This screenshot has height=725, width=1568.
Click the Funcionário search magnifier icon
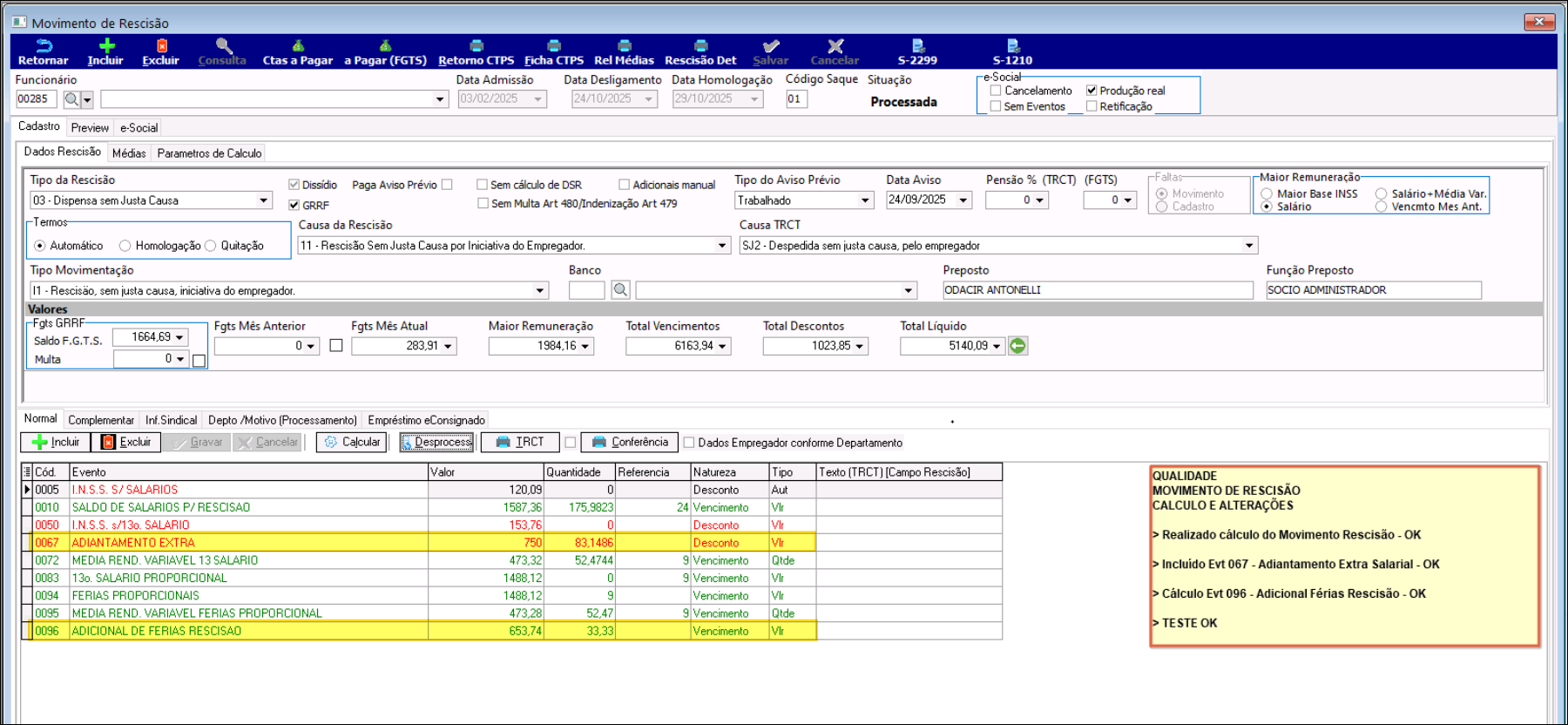coord(71,99)
